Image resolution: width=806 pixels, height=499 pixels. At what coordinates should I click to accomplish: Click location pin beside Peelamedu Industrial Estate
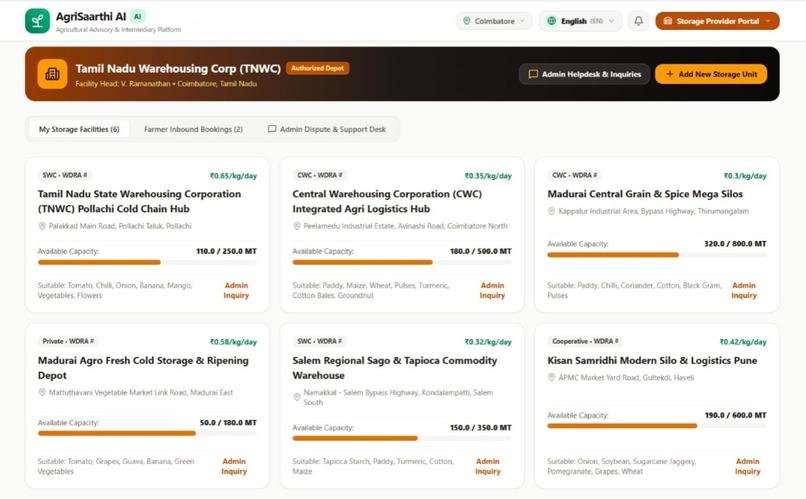297,226
